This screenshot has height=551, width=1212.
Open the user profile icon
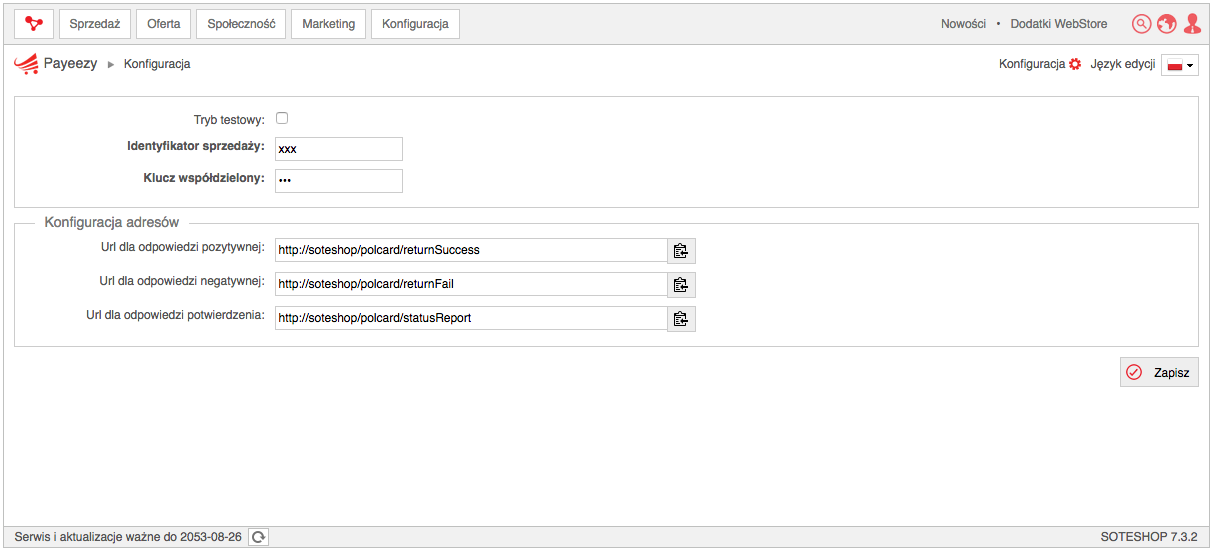1192,24
